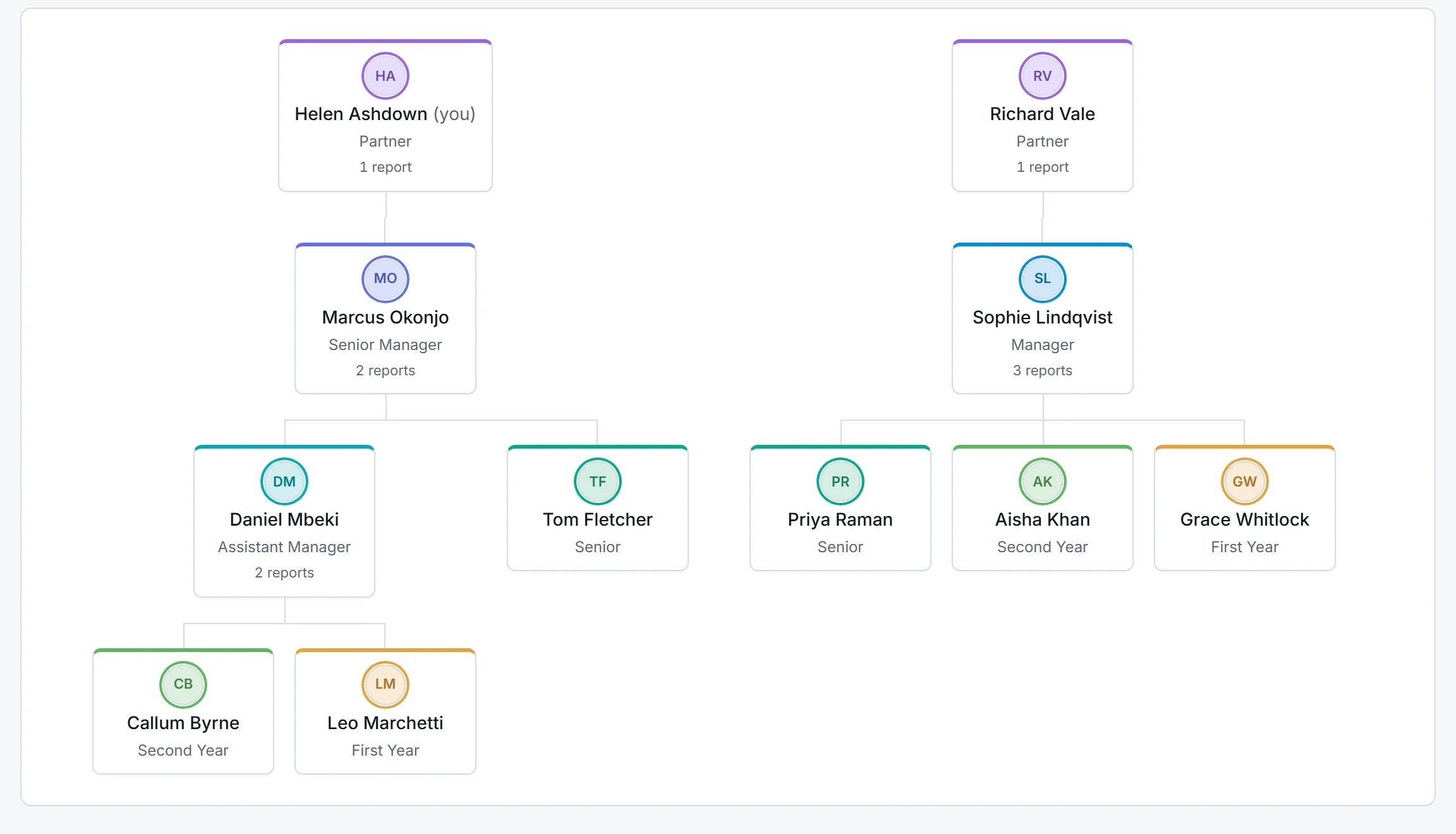Viewport: 1456px width, 834px height.
Task: Open Helen Ashdown (you) name
Action: pos(385,114)
